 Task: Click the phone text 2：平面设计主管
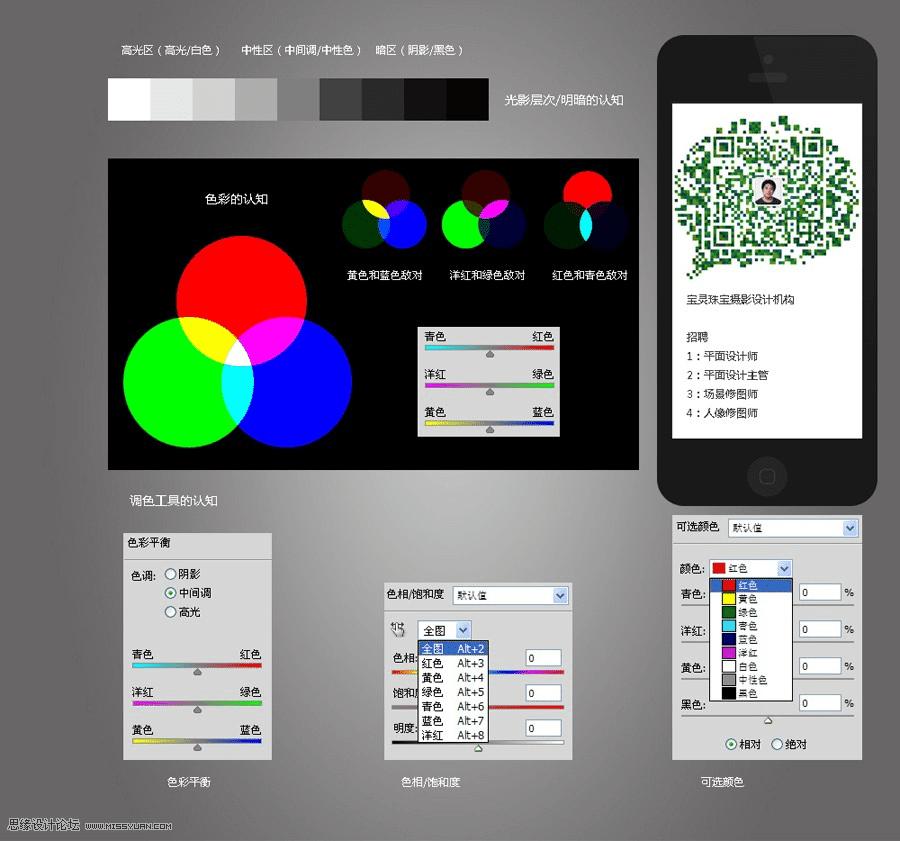click(727, 375)
